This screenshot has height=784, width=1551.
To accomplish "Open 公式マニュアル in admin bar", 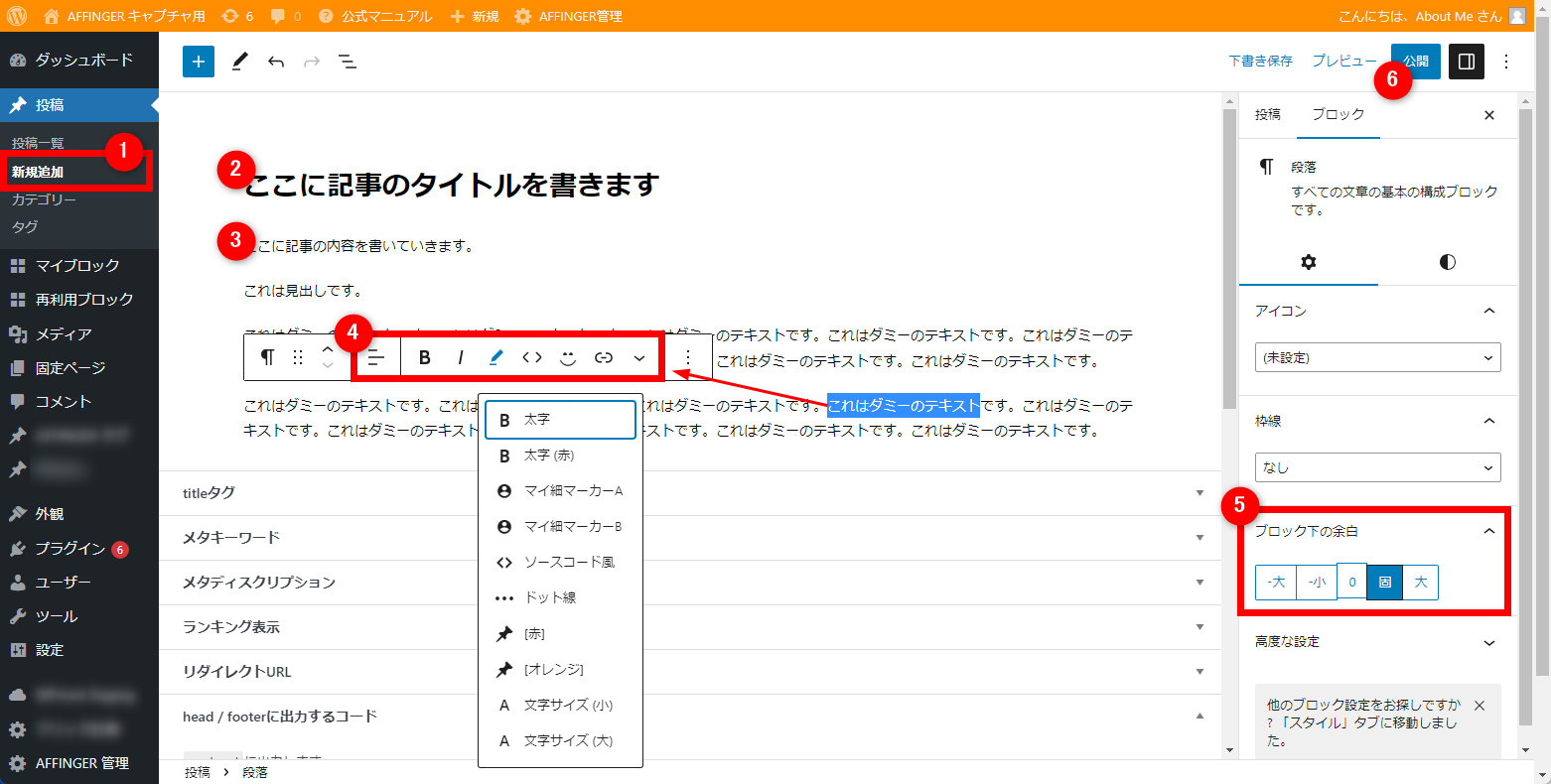I will coord(375,16).
